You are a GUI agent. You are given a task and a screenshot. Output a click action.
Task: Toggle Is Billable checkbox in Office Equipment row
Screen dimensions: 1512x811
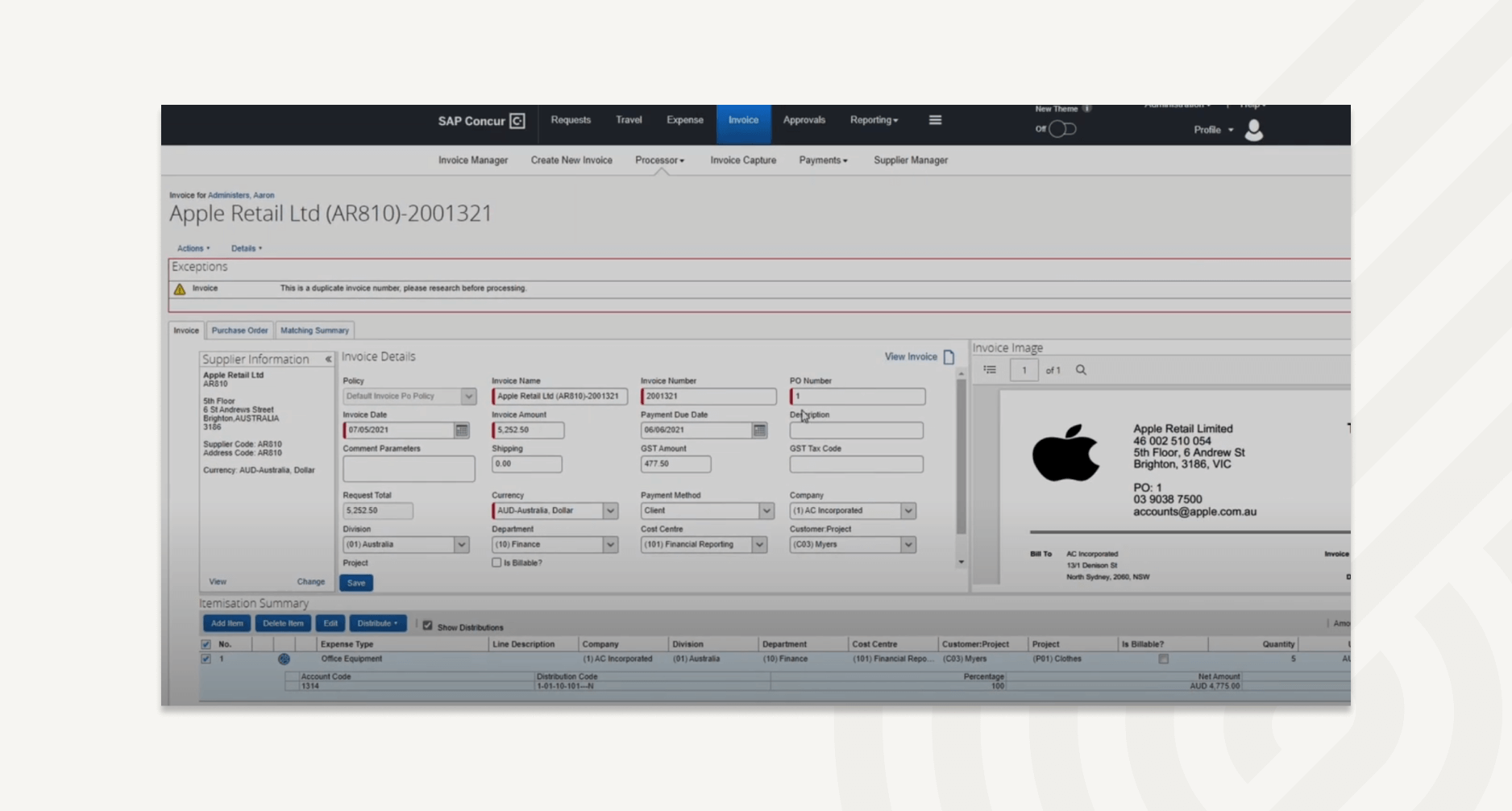tap(1163, 659)
